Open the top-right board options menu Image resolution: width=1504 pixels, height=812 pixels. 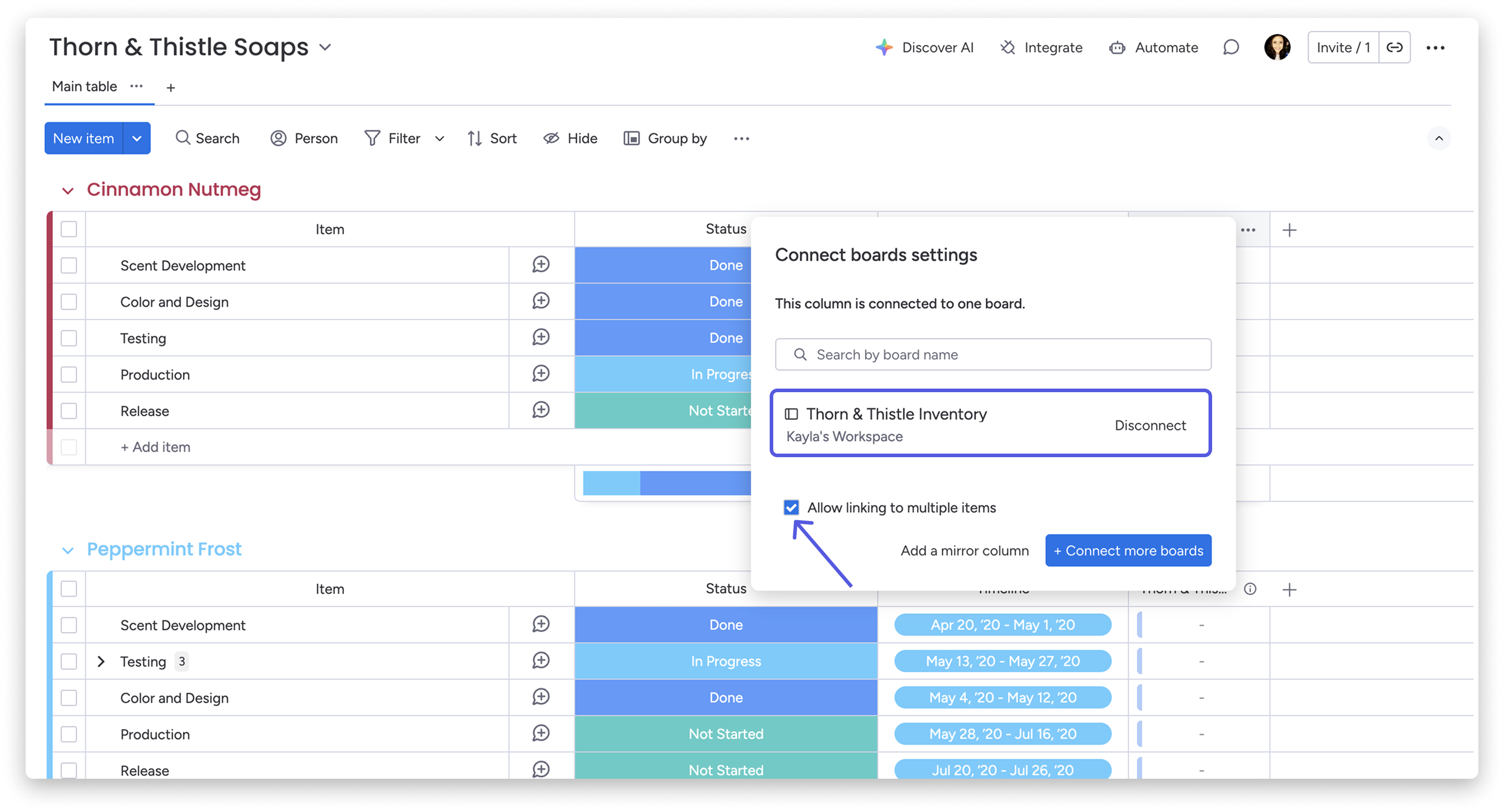[x=1437, y=47]
